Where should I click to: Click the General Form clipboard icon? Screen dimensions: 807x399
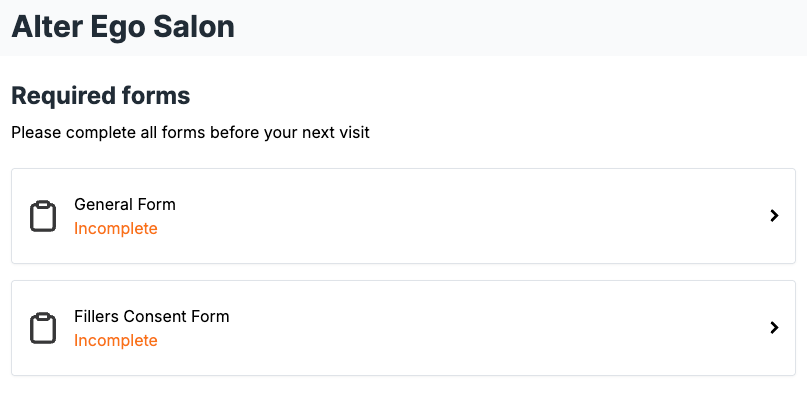(43, 216)
